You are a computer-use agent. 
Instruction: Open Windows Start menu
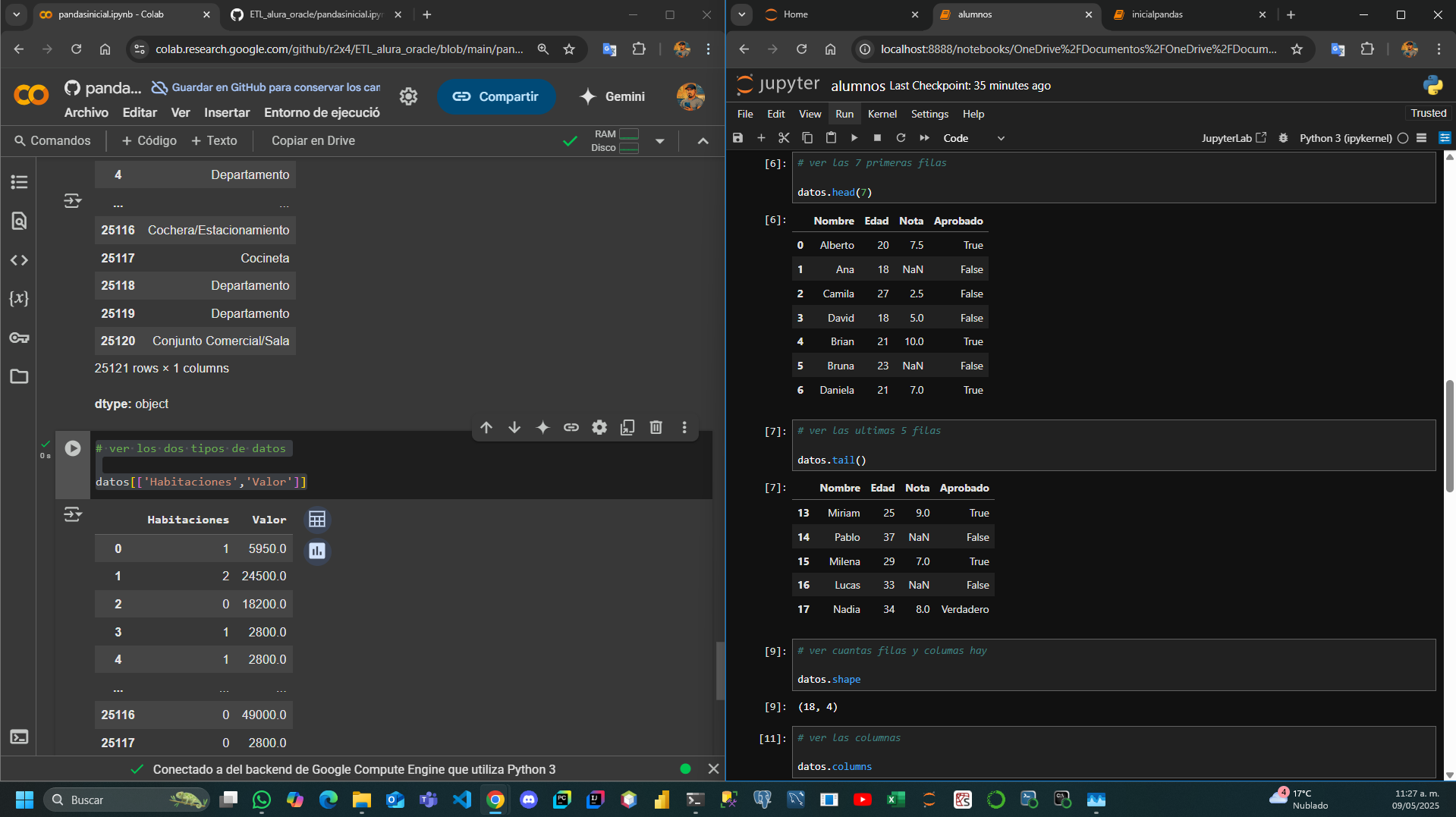point(24,800)
